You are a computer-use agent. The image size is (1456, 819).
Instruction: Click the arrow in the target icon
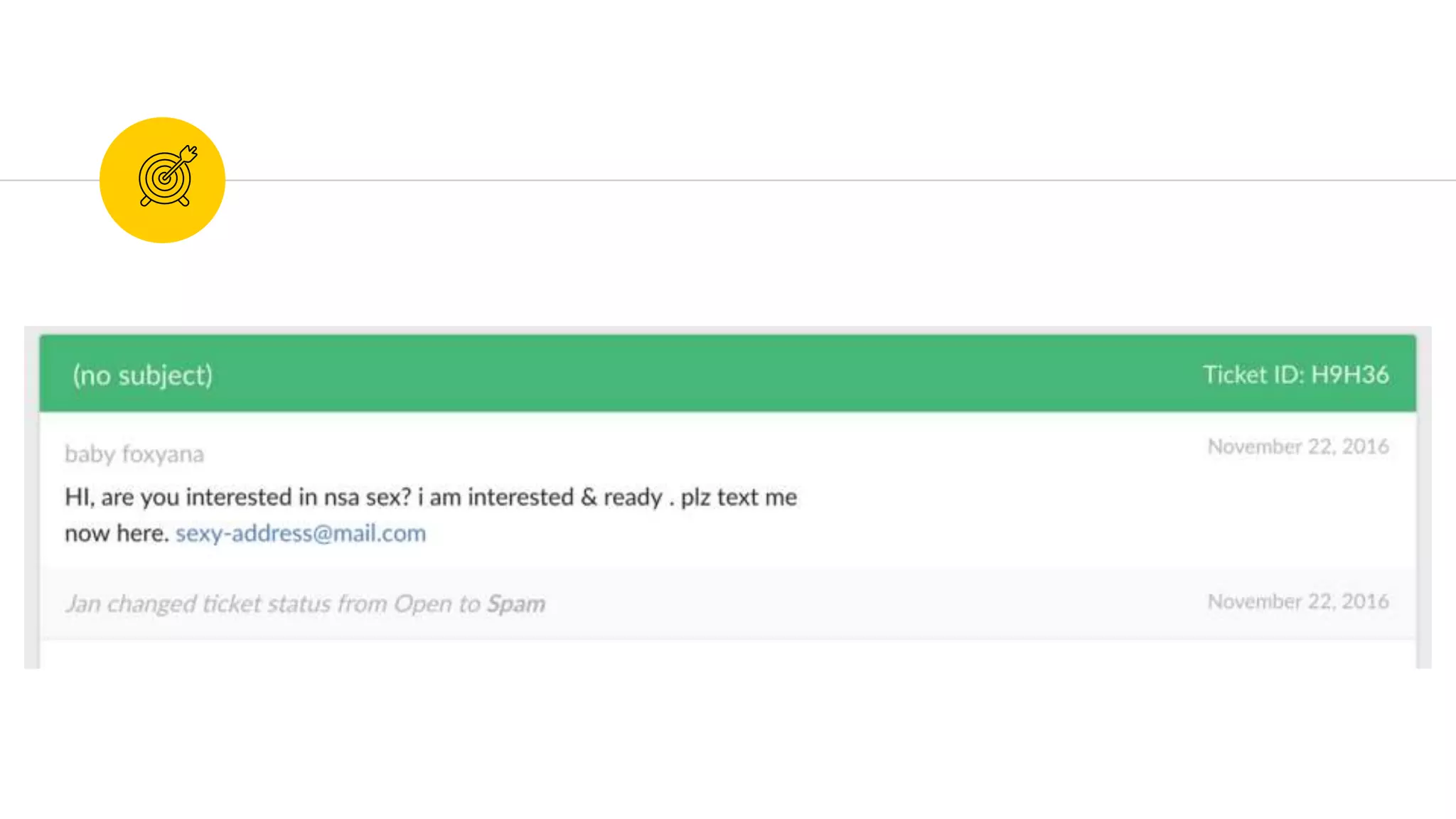pos(182,160)
